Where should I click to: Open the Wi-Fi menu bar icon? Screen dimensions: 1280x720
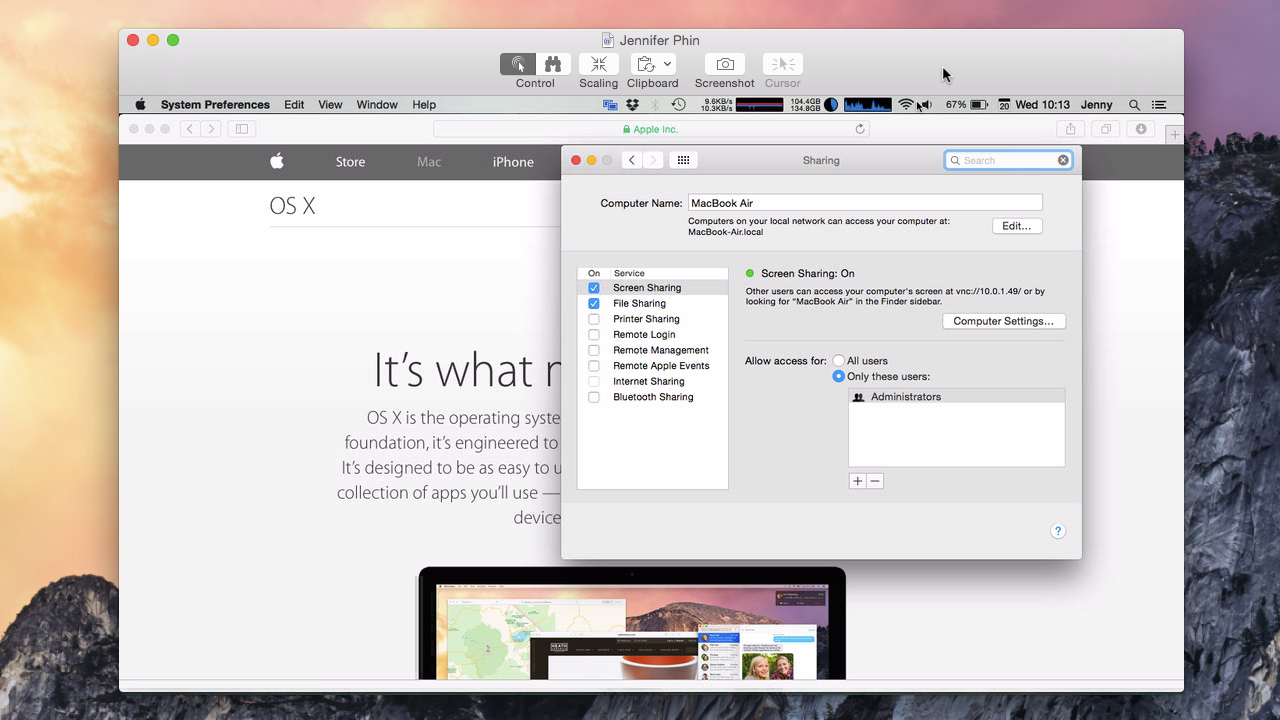tap(906, 105)
